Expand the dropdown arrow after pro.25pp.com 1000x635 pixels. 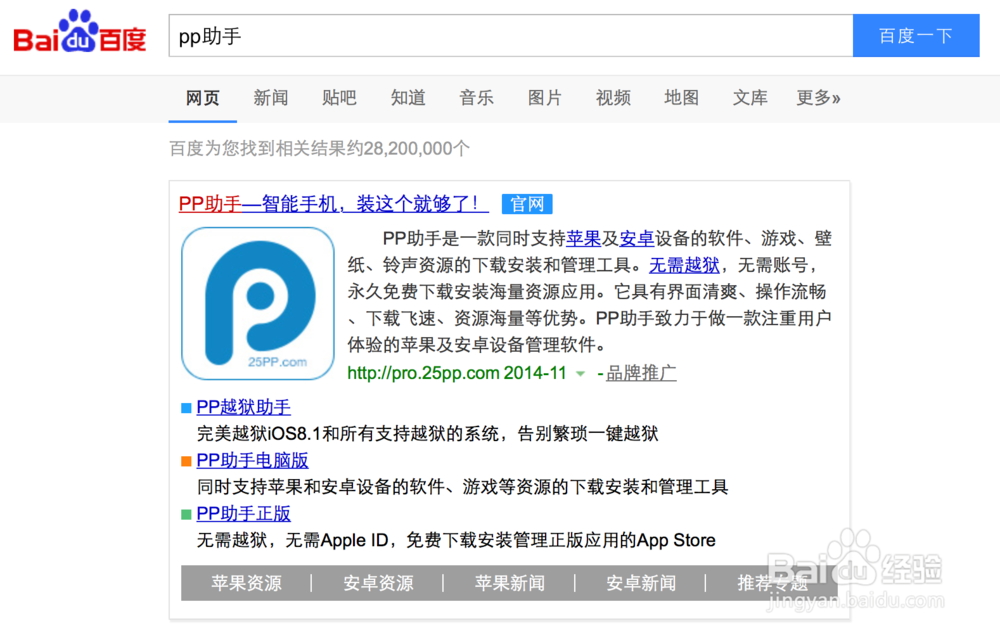pyautogui.click(x=580, y=374)
